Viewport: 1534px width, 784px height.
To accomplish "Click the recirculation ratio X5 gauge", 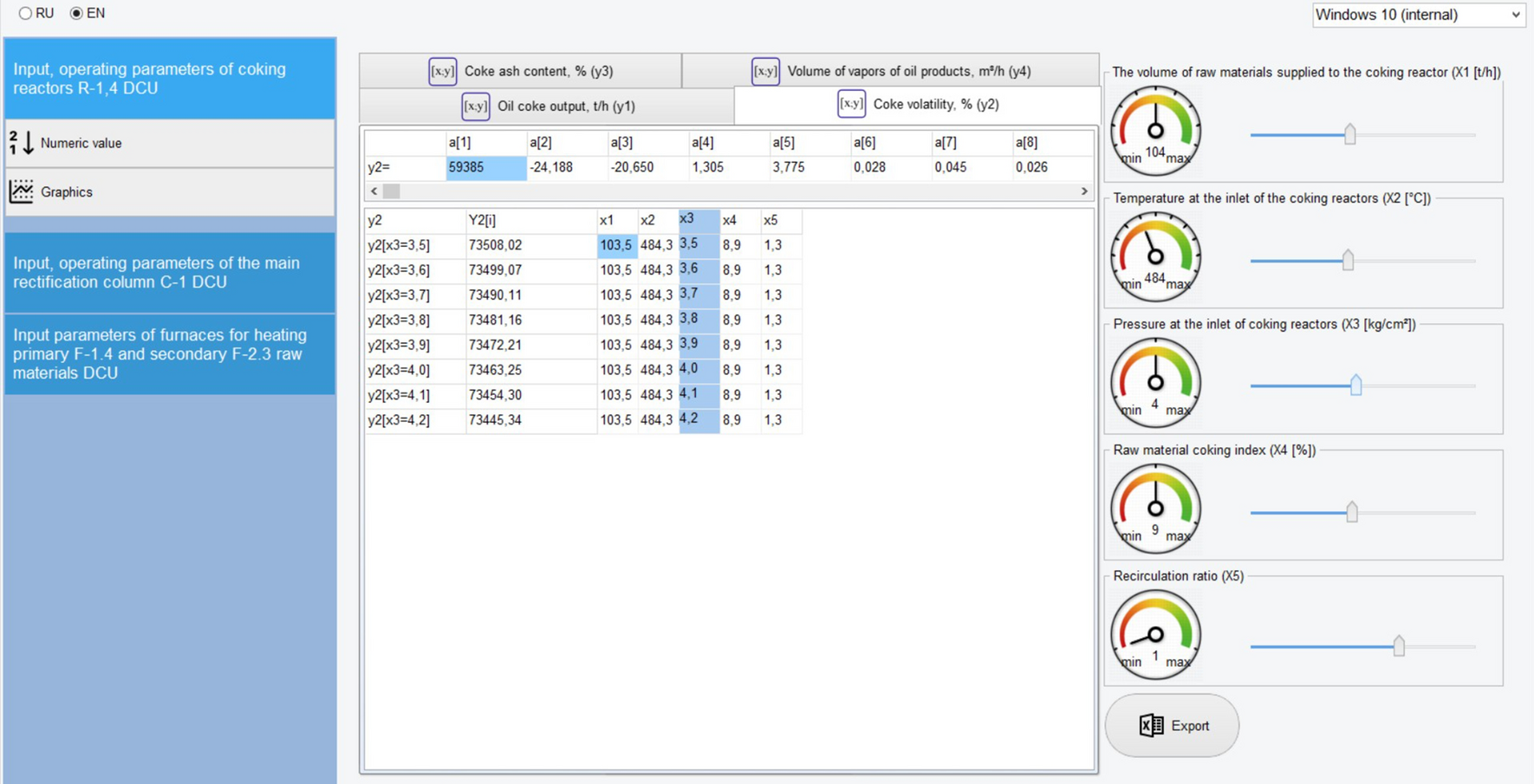I will coord(1155,634).
